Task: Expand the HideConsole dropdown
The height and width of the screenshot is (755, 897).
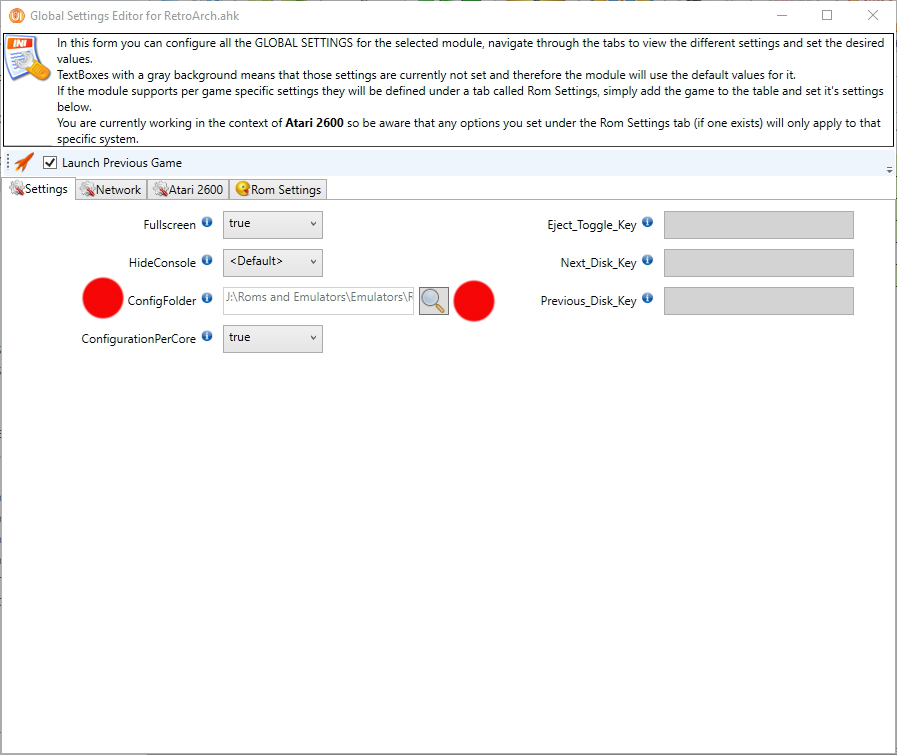Action: 272,262
